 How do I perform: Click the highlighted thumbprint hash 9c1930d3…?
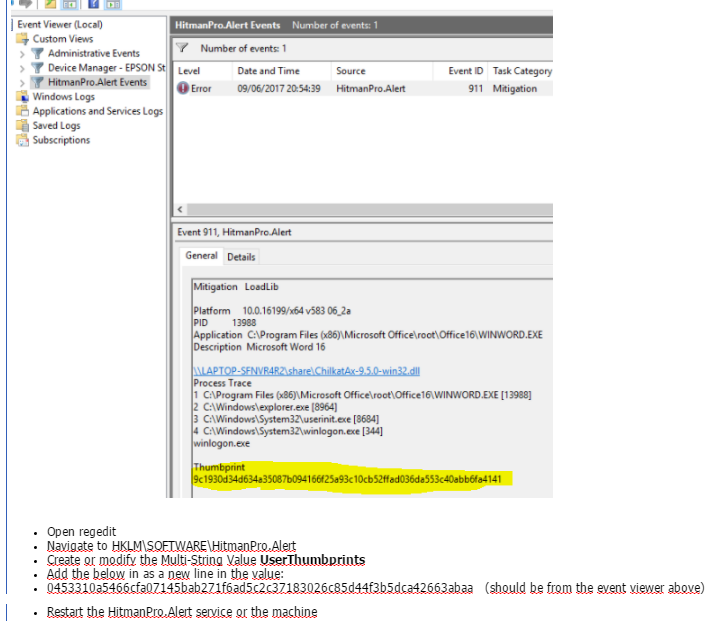348,479
